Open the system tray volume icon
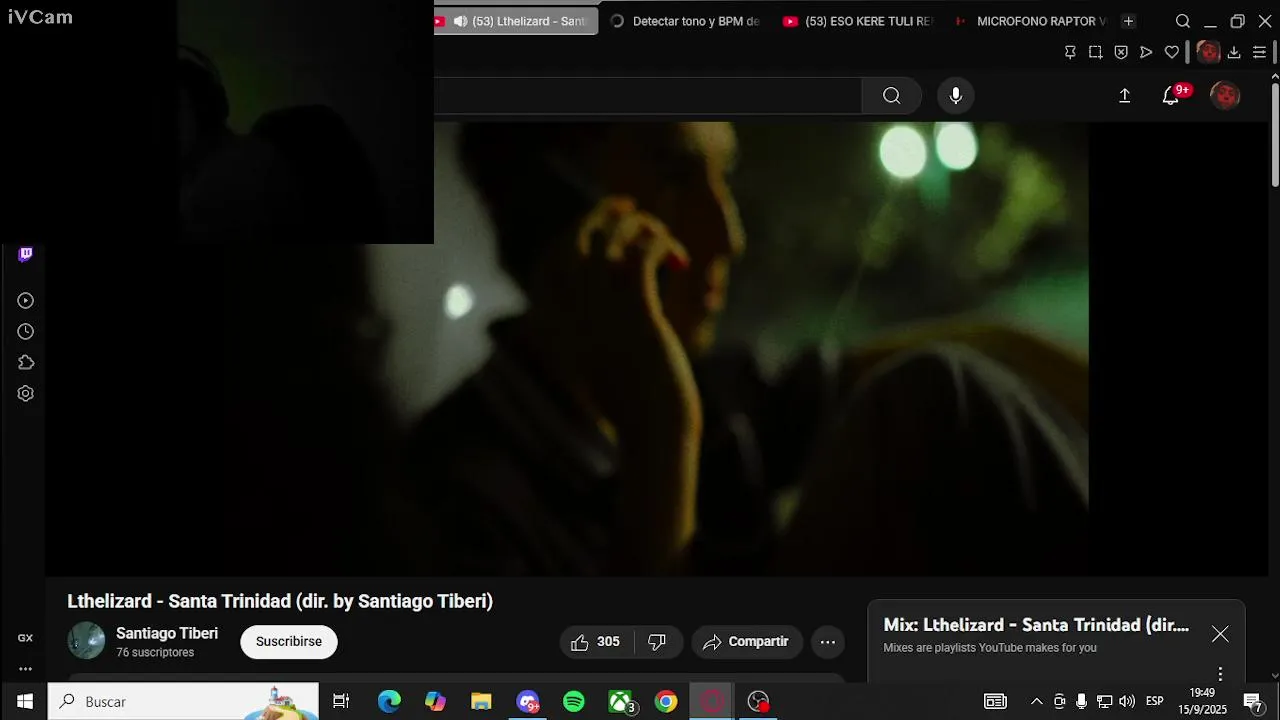Image resolution: width=1280 pixels, height=720 pixels. point(1127,701)
